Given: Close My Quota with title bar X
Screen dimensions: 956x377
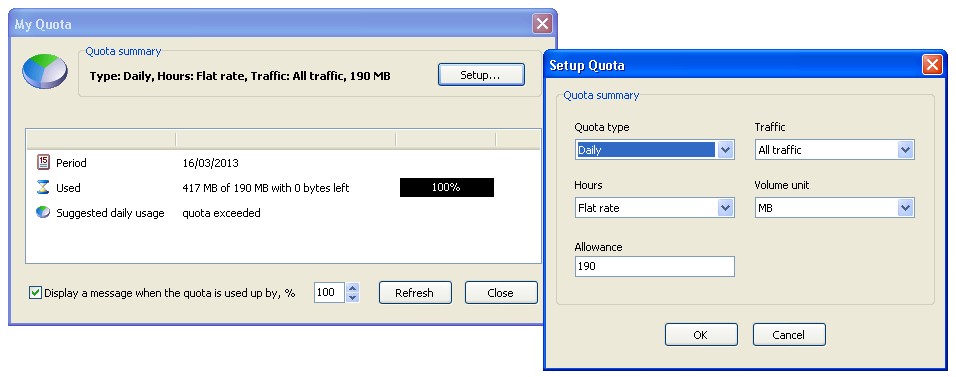Looking at the screenshot, I should tap(542, 24).
